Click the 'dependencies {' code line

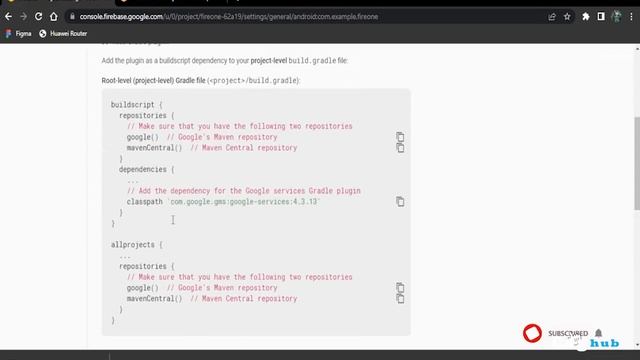(x=147, y=169)
